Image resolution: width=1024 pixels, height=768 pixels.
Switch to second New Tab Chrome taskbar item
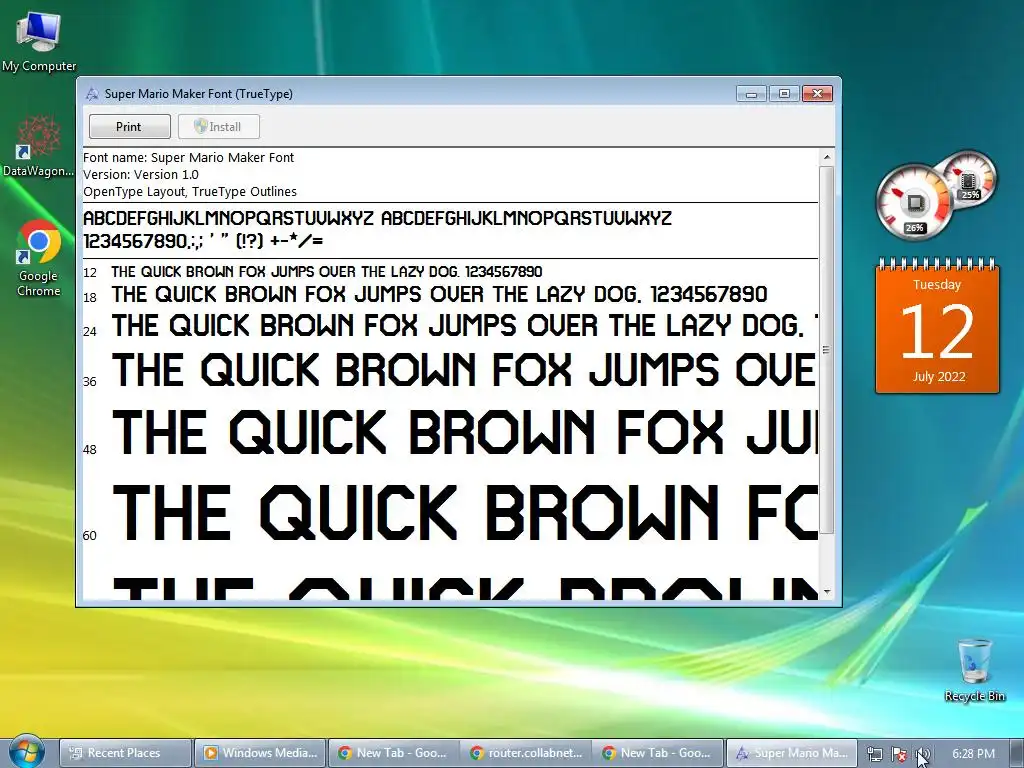click(x=659, y=753)
